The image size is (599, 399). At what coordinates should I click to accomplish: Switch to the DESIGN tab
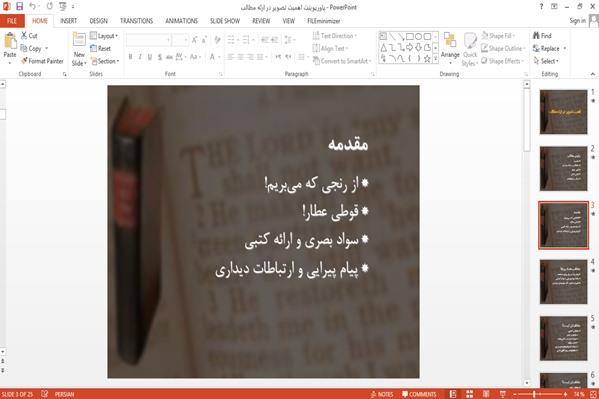coord(99,21)
